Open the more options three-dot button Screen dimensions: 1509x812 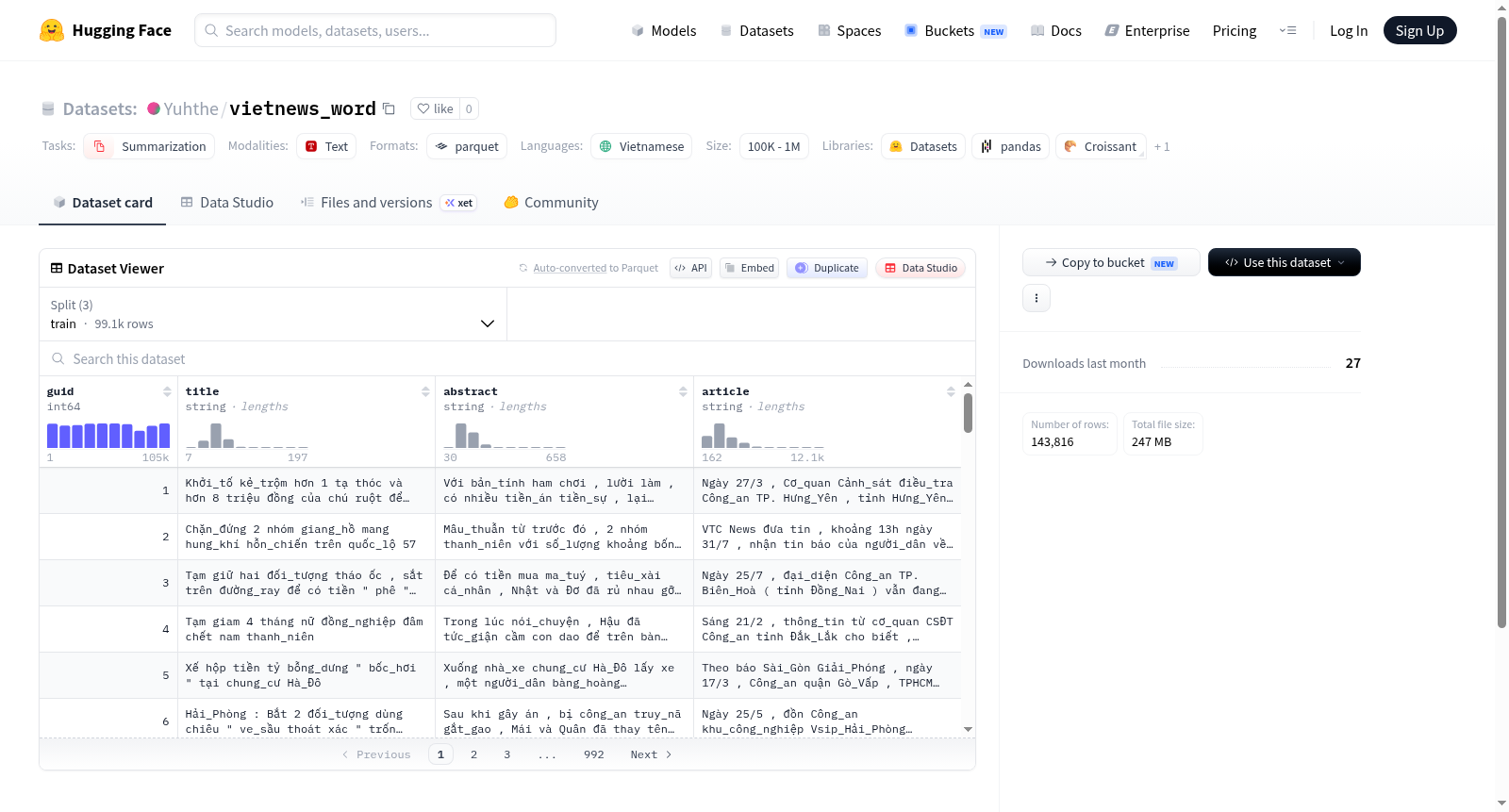click(x=1036, y=298)
